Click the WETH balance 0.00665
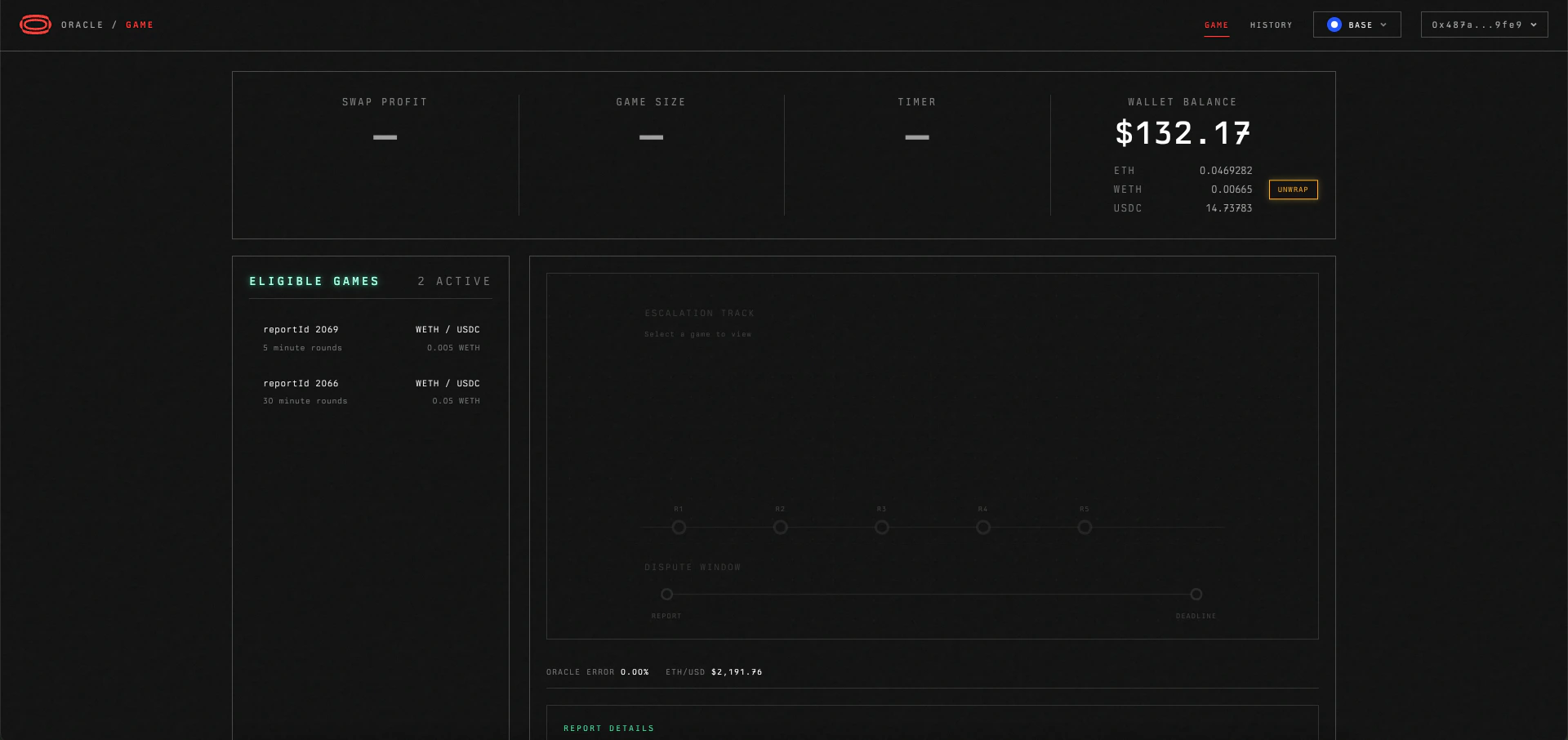Screen dimensions: 1568x740 (1232, 189)
